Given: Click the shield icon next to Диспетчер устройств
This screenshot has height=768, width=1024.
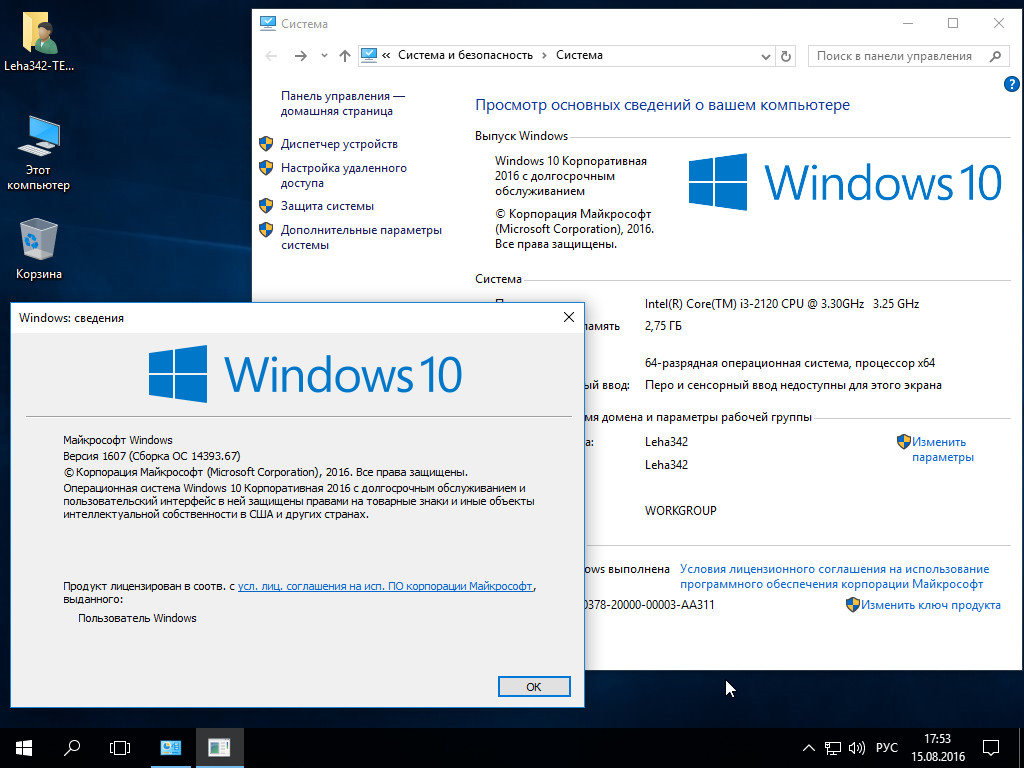Looking at the screenshot, I should point(266,144).
